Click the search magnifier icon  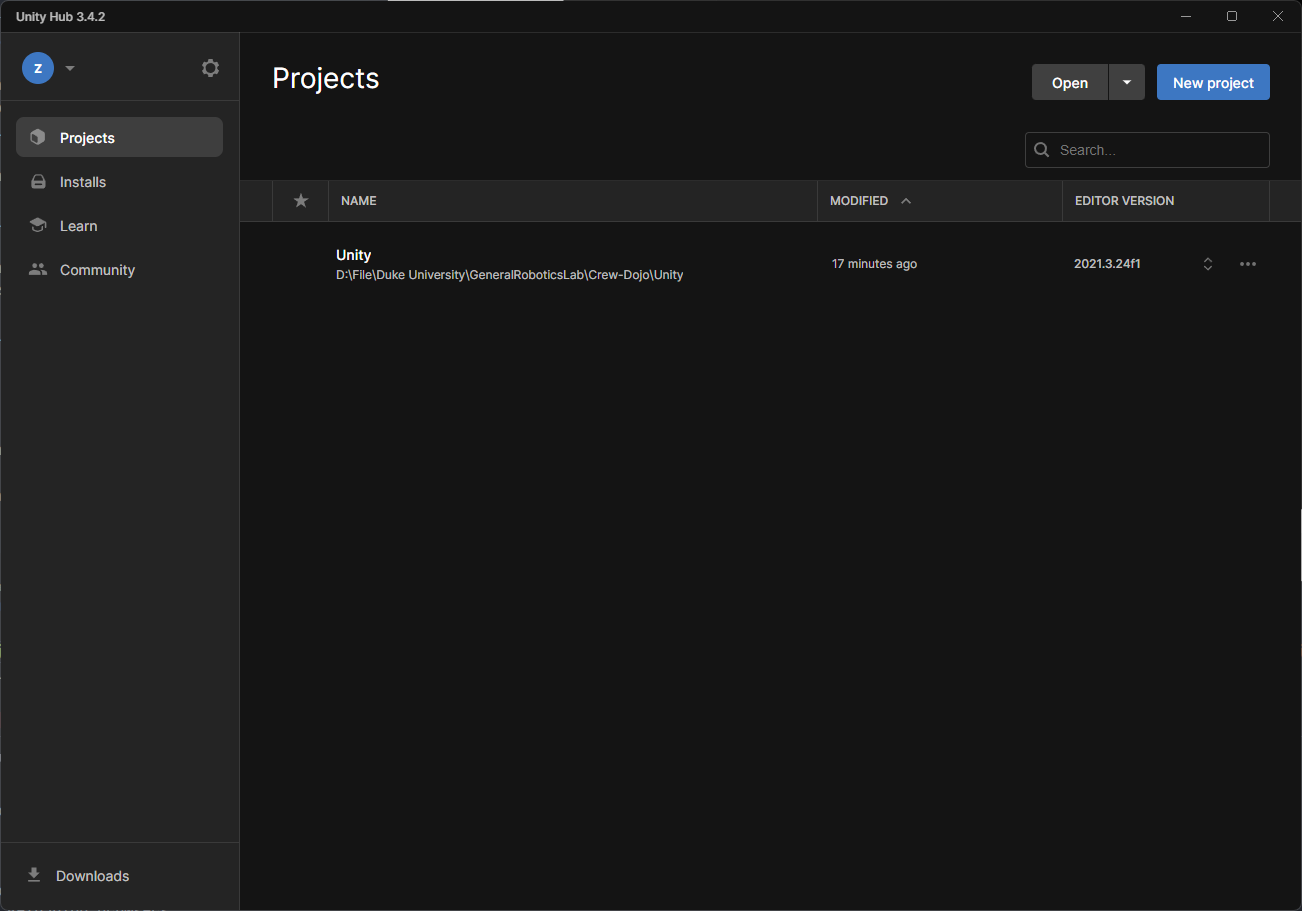(1042, 150)
